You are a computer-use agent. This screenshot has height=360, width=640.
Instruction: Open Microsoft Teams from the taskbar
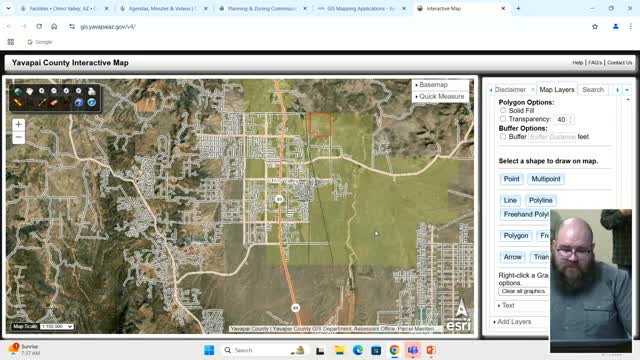pos(413,350)
